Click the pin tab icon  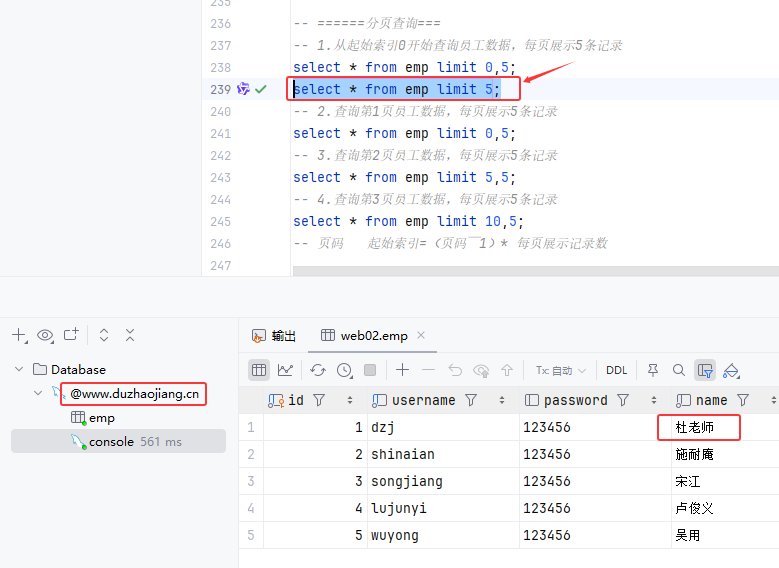tap(653, 370)
